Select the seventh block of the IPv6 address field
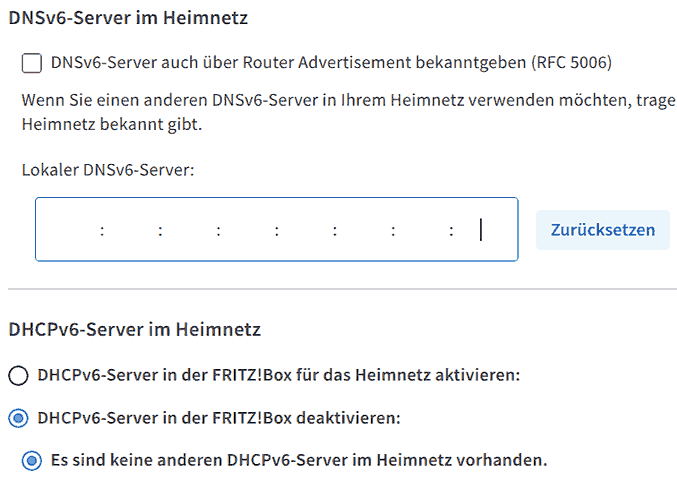This screenshot has height=480, width=677. click(422, 230)
